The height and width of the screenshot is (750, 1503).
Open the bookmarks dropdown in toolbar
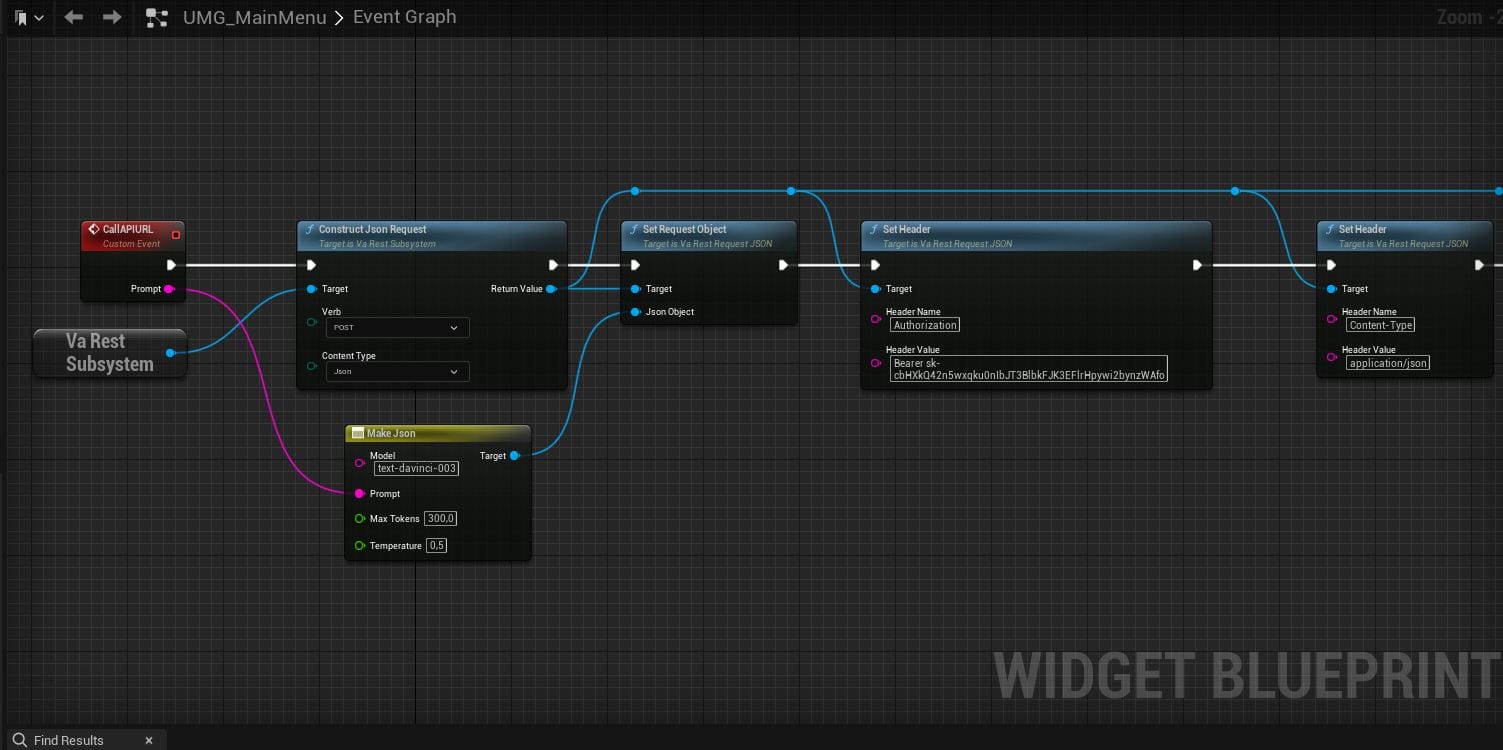tap(29, 17)
